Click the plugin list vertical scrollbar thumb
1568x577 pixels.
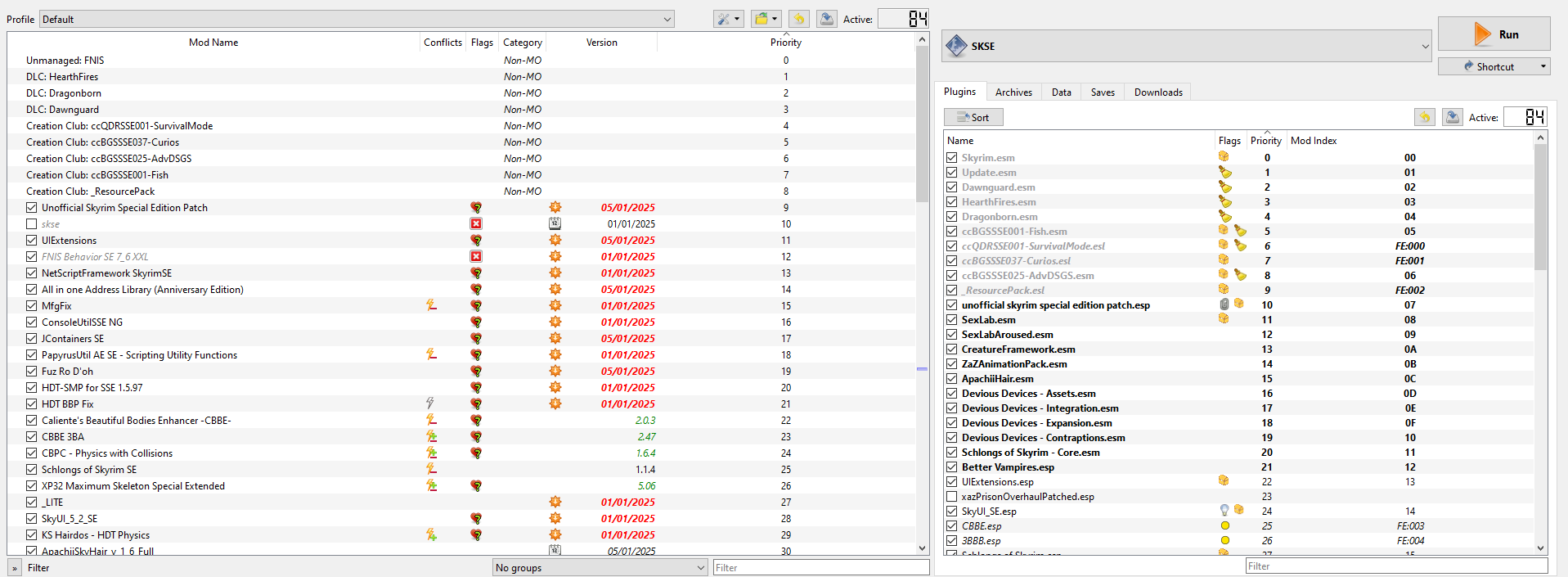[1540, 207]
